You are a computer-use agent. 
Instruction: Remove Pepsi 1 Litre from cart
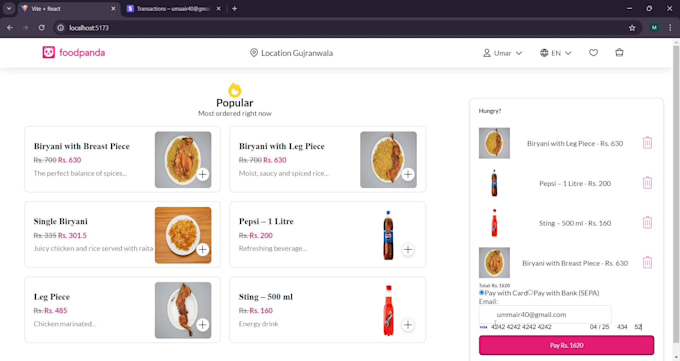[647, 182]
